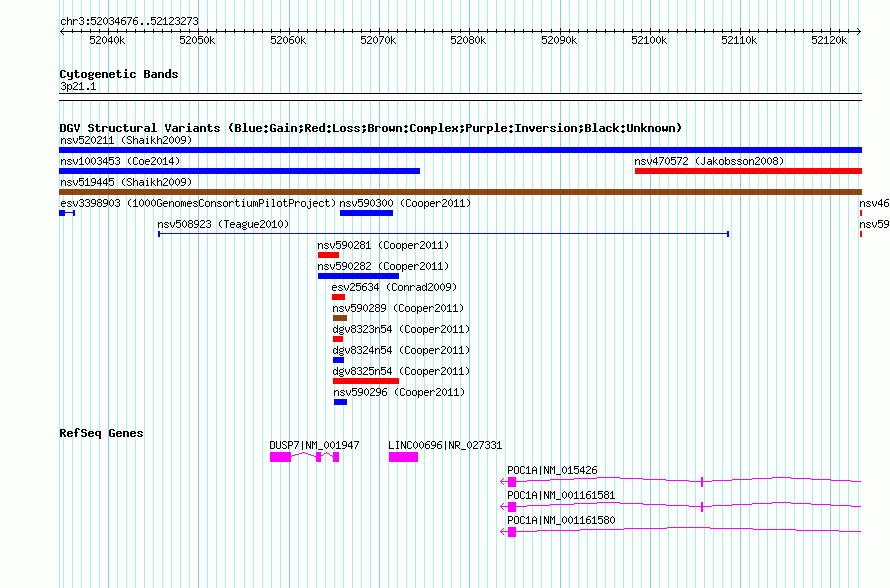
Task: Click dgv8325n54 red loss bar
Action: pyautogui.click(x=366, y=381)
